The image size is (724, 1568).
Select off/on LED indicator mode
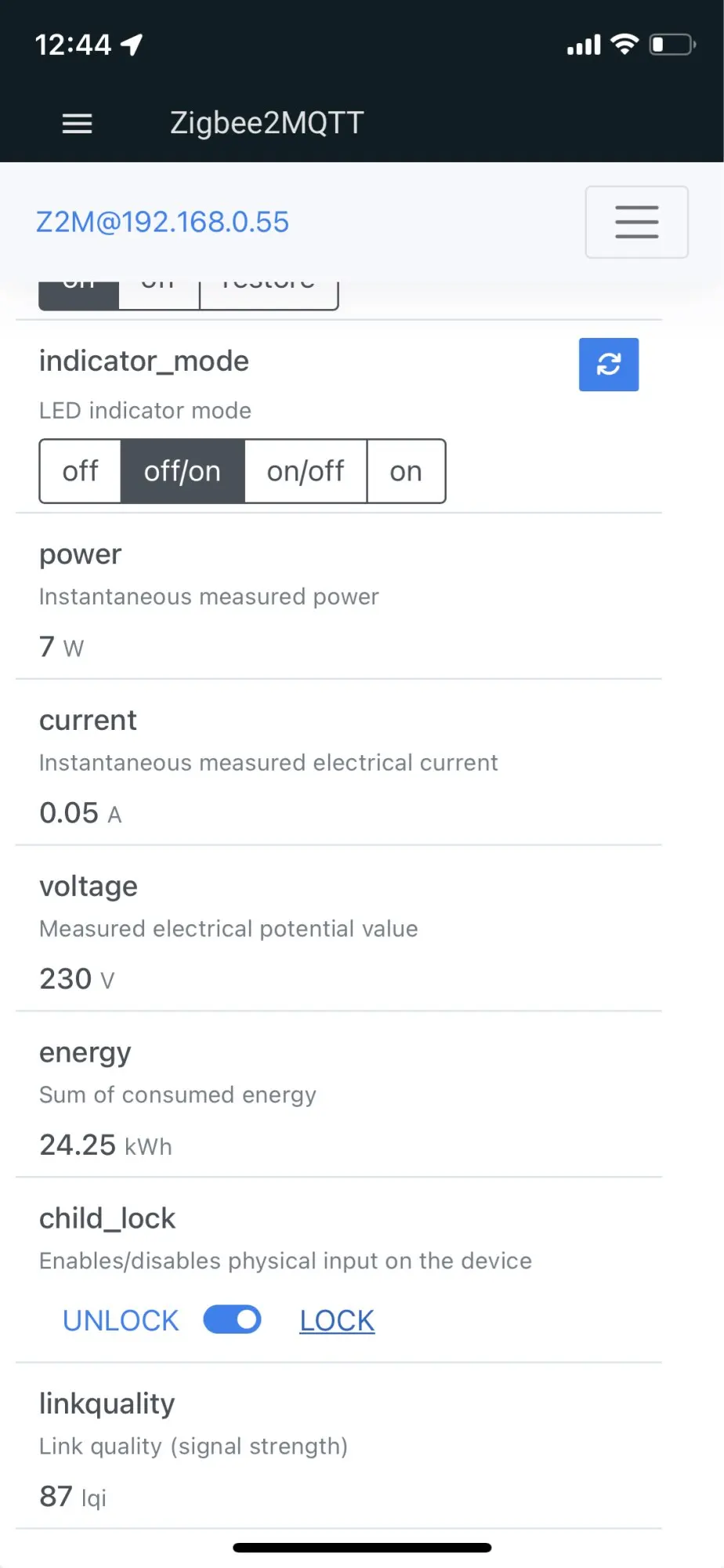(x=182, y=471)
